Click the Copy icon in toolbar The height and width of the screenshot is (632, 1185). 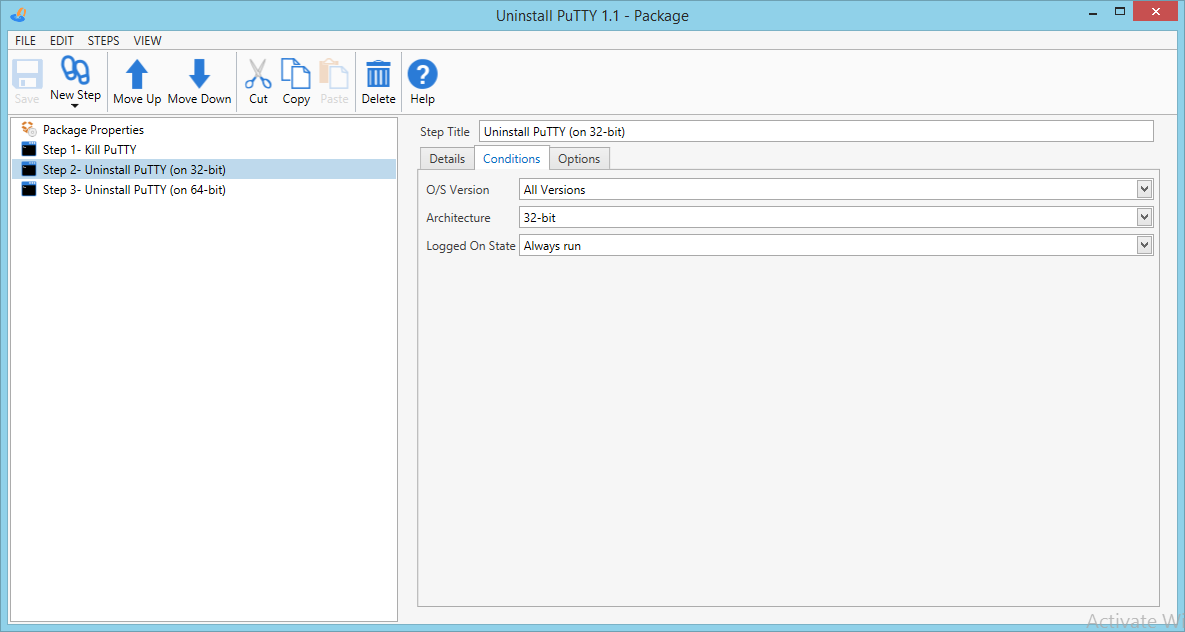tap(295, 74)
